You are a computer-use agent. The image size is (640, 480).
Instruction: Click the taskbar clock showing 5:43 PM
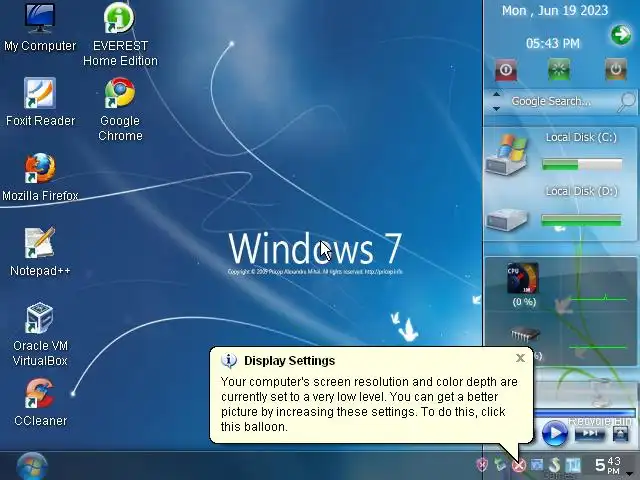click(x=608, y=465)
